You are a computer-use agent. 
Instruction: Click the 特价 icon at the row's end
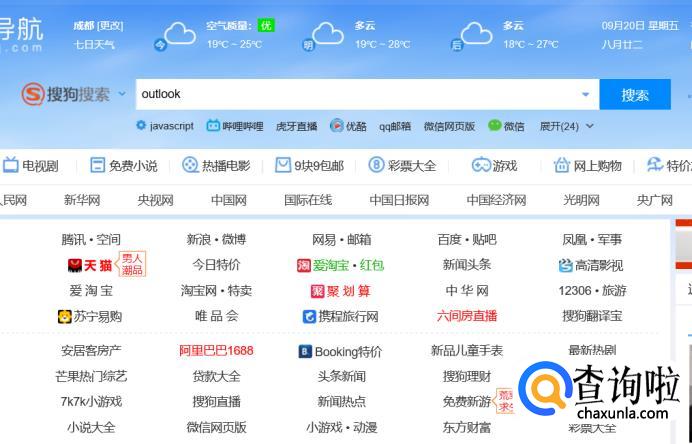[655, 165]
